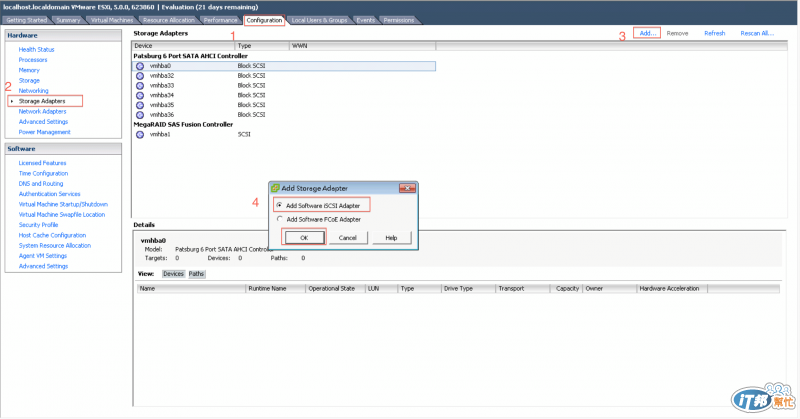This screenshot has width=800, height=419.
Task: Select Storage Adapters in Hardware panel
Action: pos(42,101)
